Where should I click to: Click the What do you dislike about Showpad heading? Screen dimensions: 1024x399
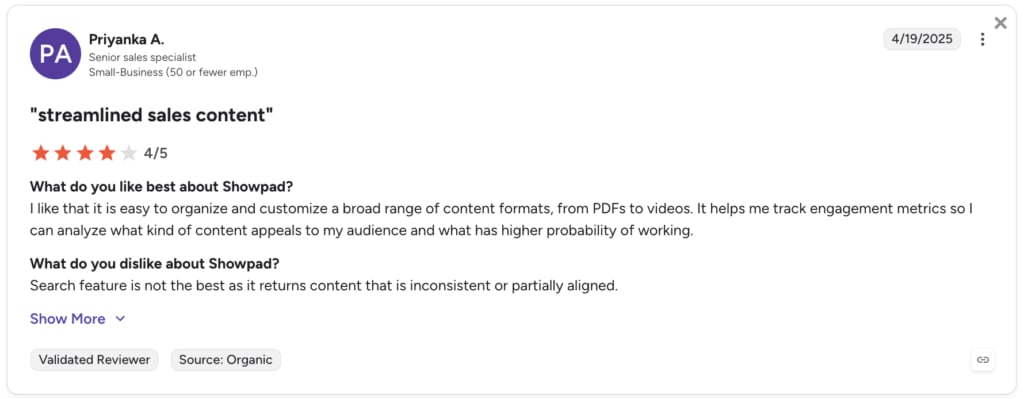(155, 264)
